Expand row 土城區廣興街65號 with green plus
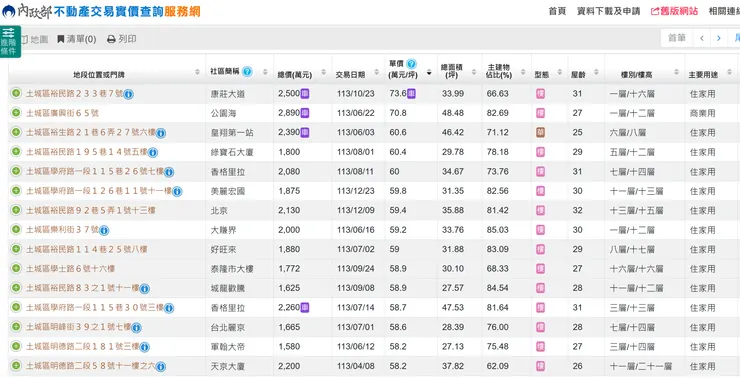This screenshot has width=740, height=378. 16,113
